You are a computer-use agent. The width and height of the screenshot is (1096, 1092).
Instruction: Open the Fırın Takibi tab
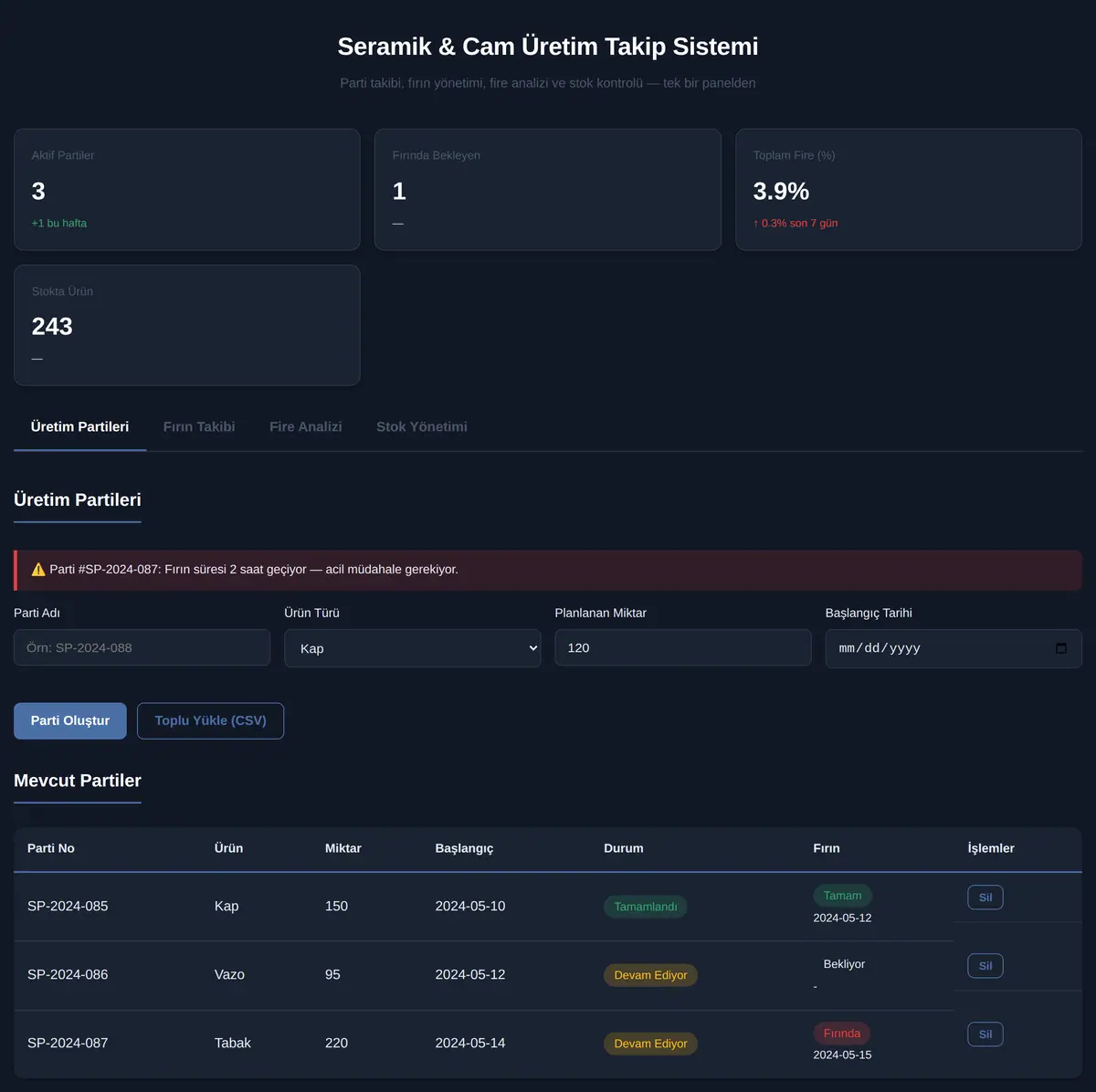coord(199,426)
